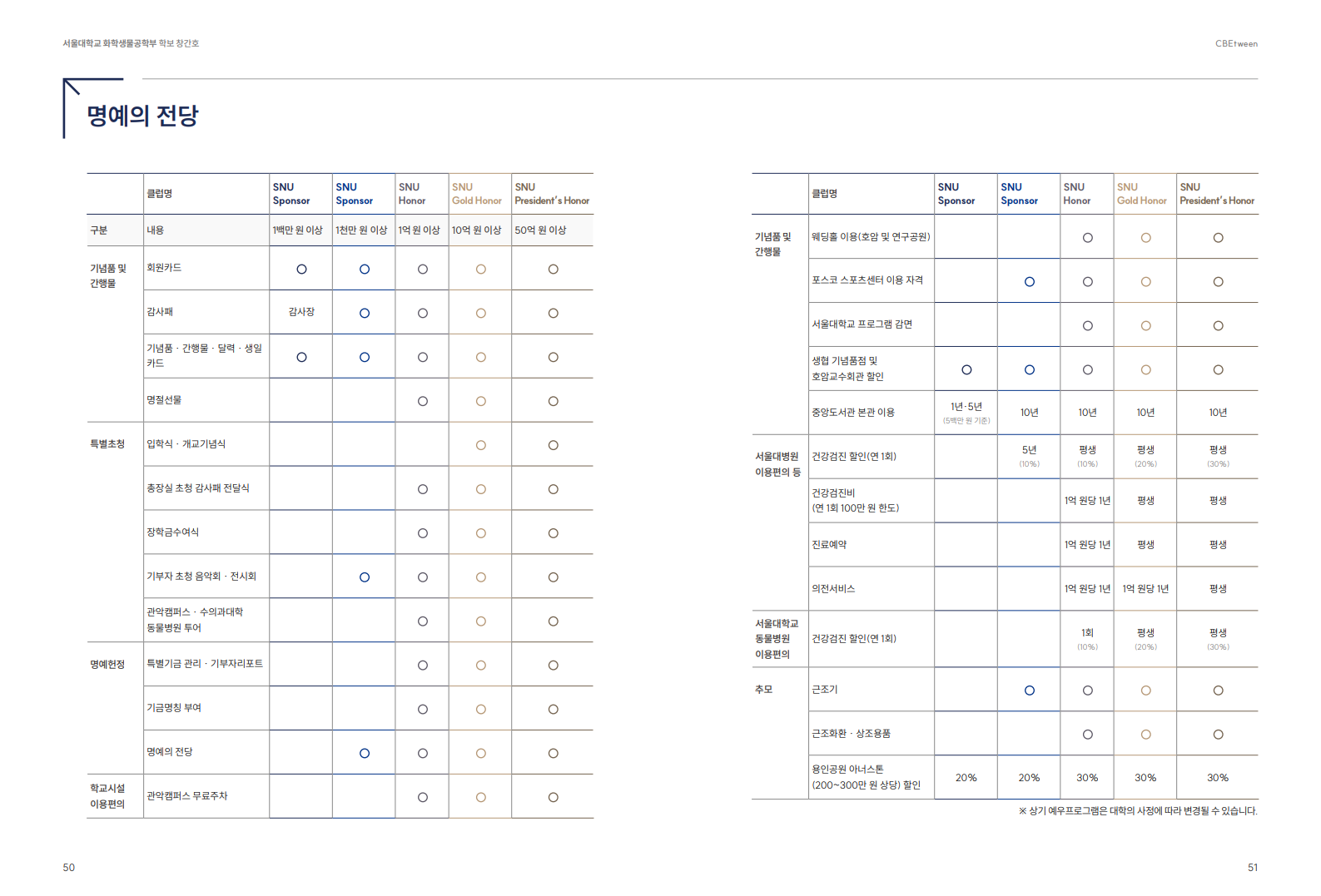Click the footnote starting with ※ 상기 예우프로그램은
1321x896 pixels.
click(1137, 811)
